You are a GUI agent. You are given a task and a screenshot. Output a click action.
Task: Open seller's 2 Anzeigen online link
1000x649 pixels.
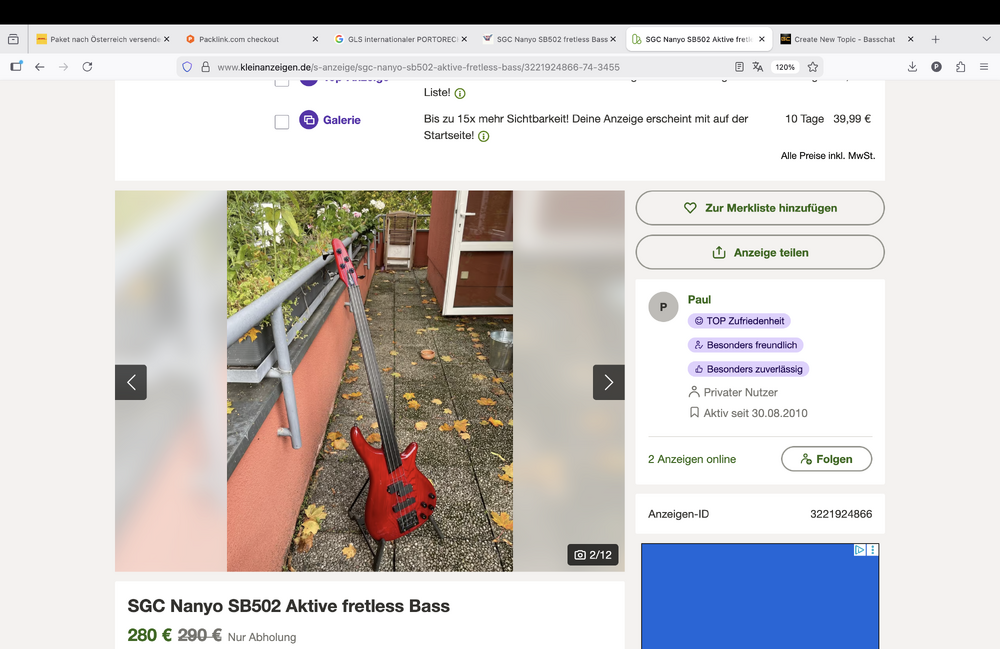coord(692,459)
